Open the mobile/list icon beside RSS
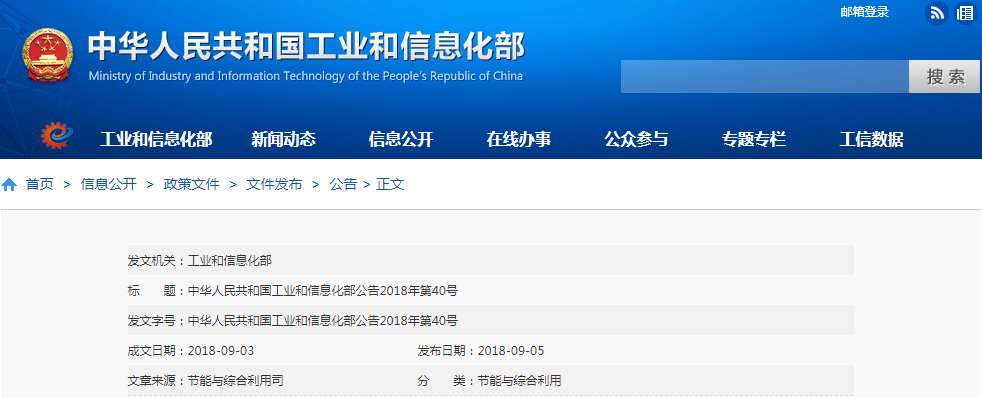This screenshot has height=398, width=982. (x=967, y=13)
